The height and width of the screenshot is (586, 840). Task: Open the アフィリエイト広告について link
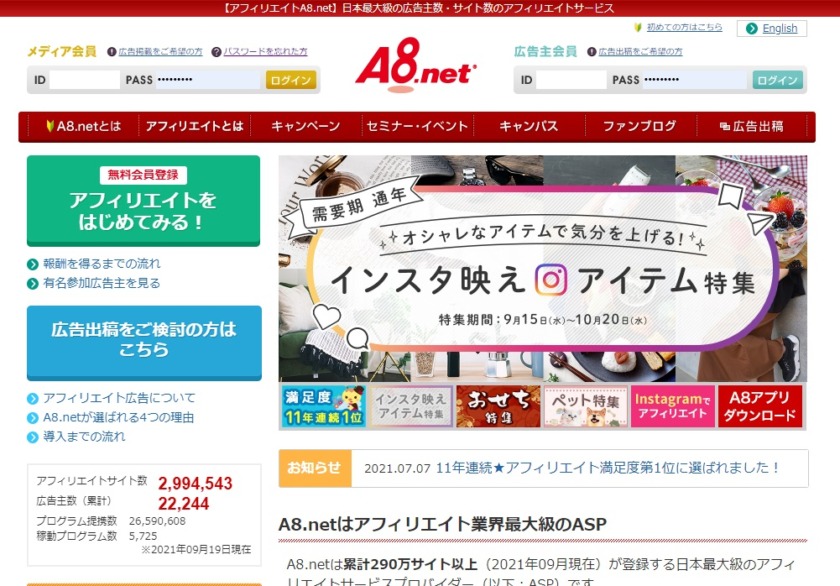[x=119, y=398]
